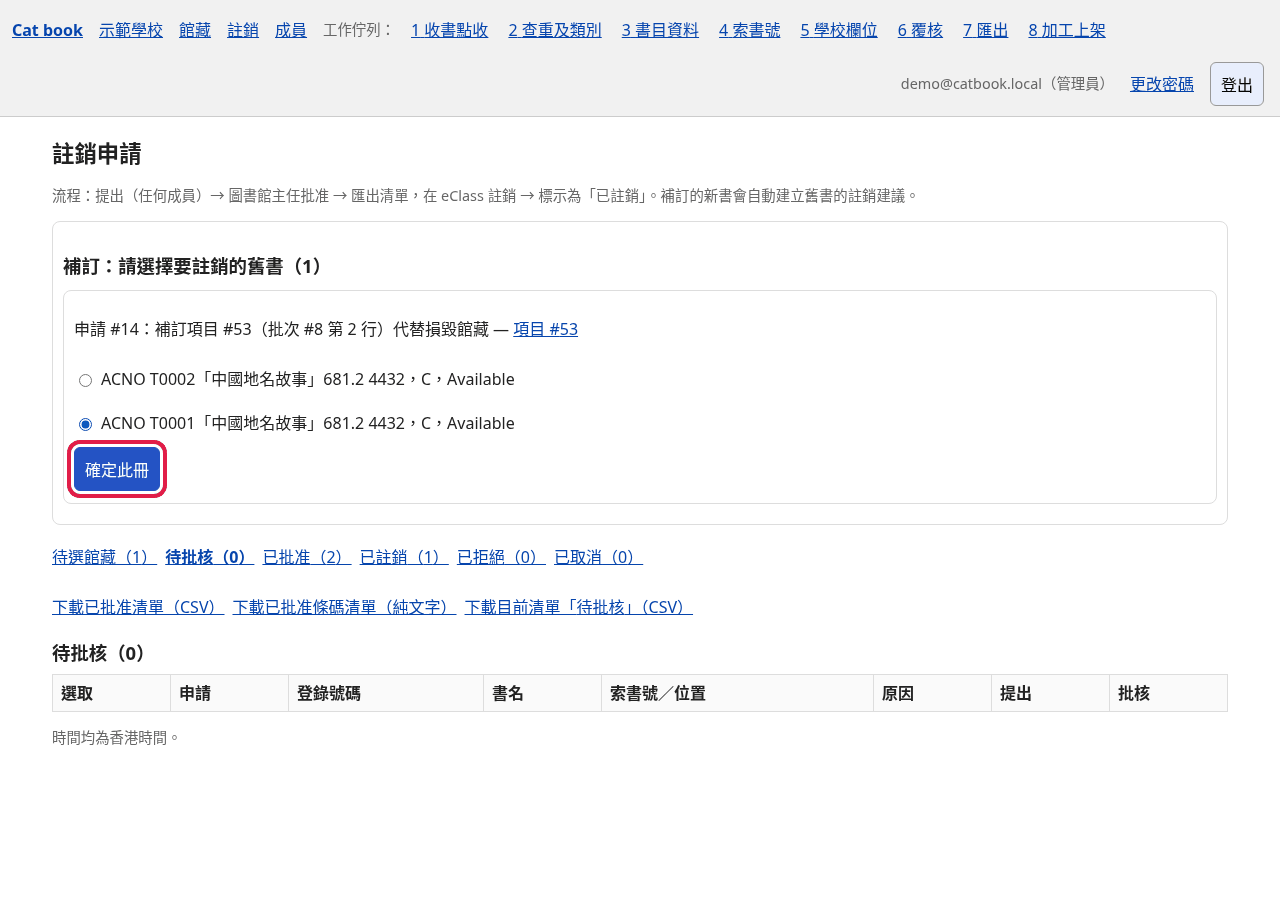Screen dimensions: 1280x900
Task: Go to Cat book home link
Action: (47, 30)
